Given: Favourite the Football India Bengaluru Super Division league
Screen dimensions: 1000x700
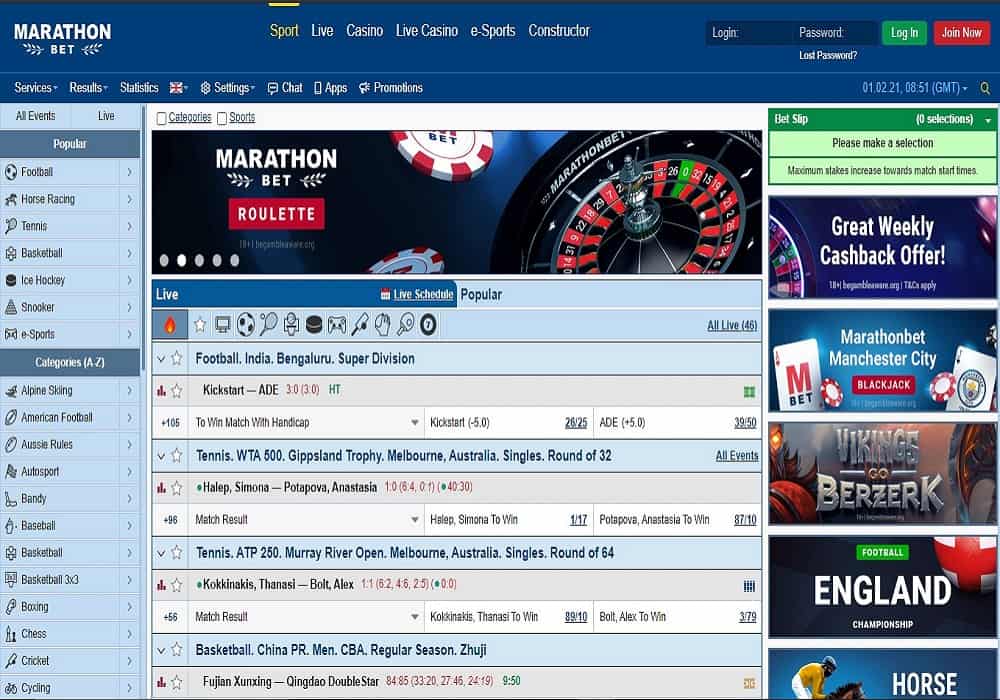Looking at the screenshot, I should (177, 359).
